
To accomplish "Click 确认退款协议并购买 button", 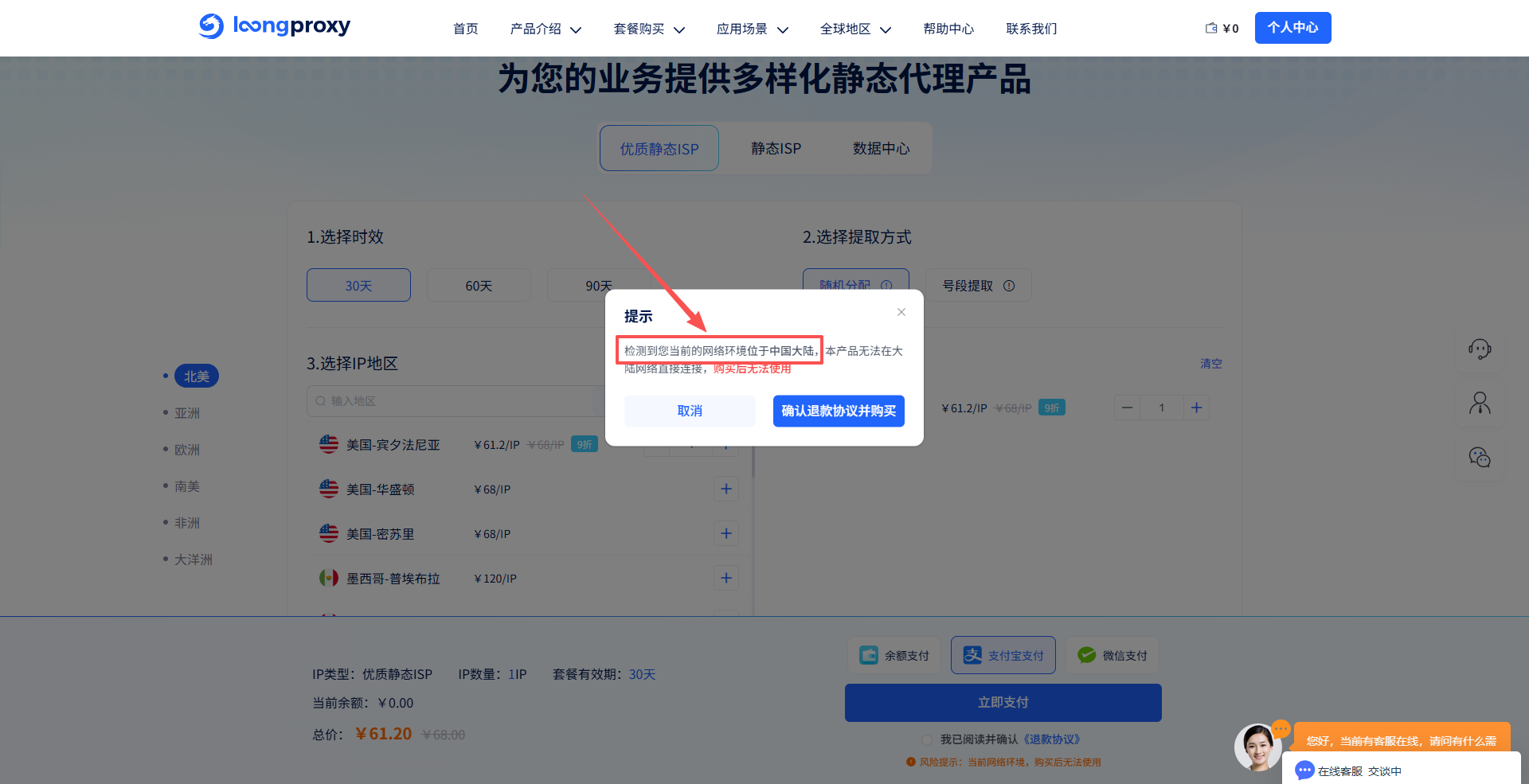I will (839, 411).
